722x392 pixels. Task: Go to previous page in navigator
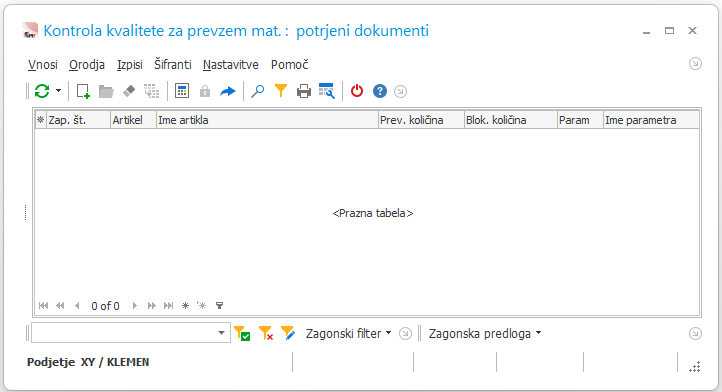[60, 305]
